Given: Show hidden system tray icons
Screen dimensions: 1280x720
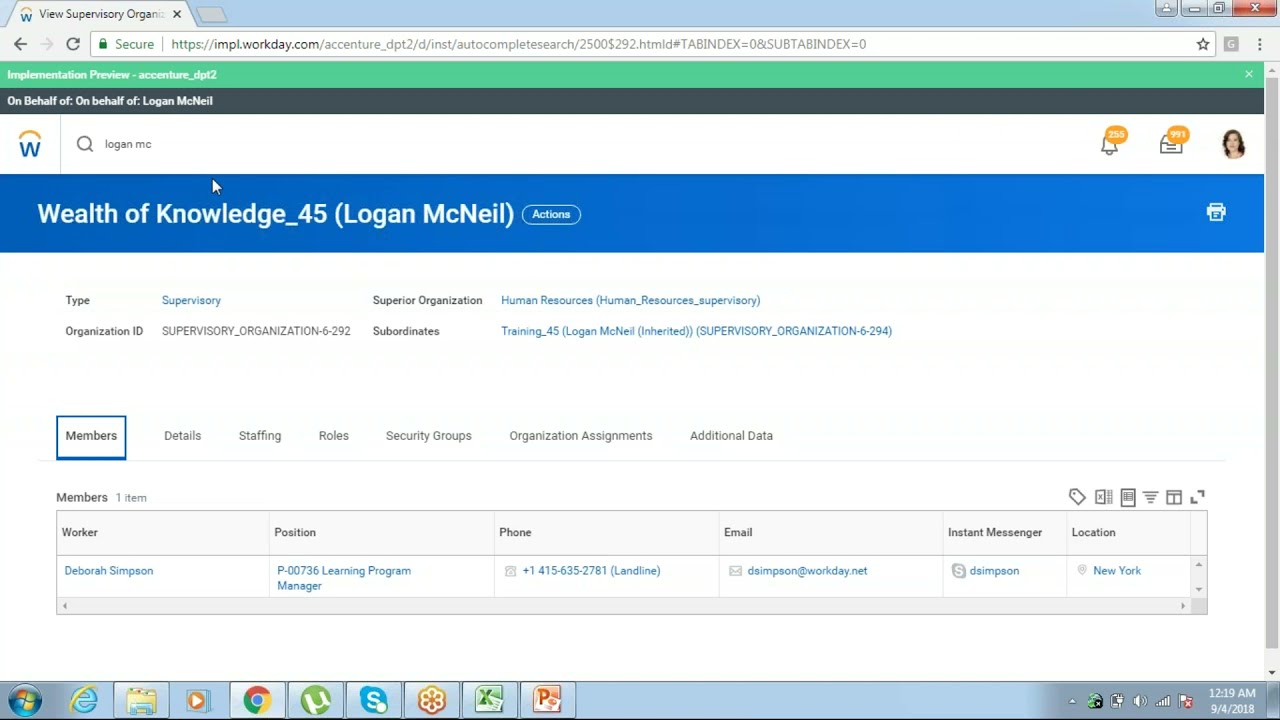Looking at the screenshot, I should 1072,701.
